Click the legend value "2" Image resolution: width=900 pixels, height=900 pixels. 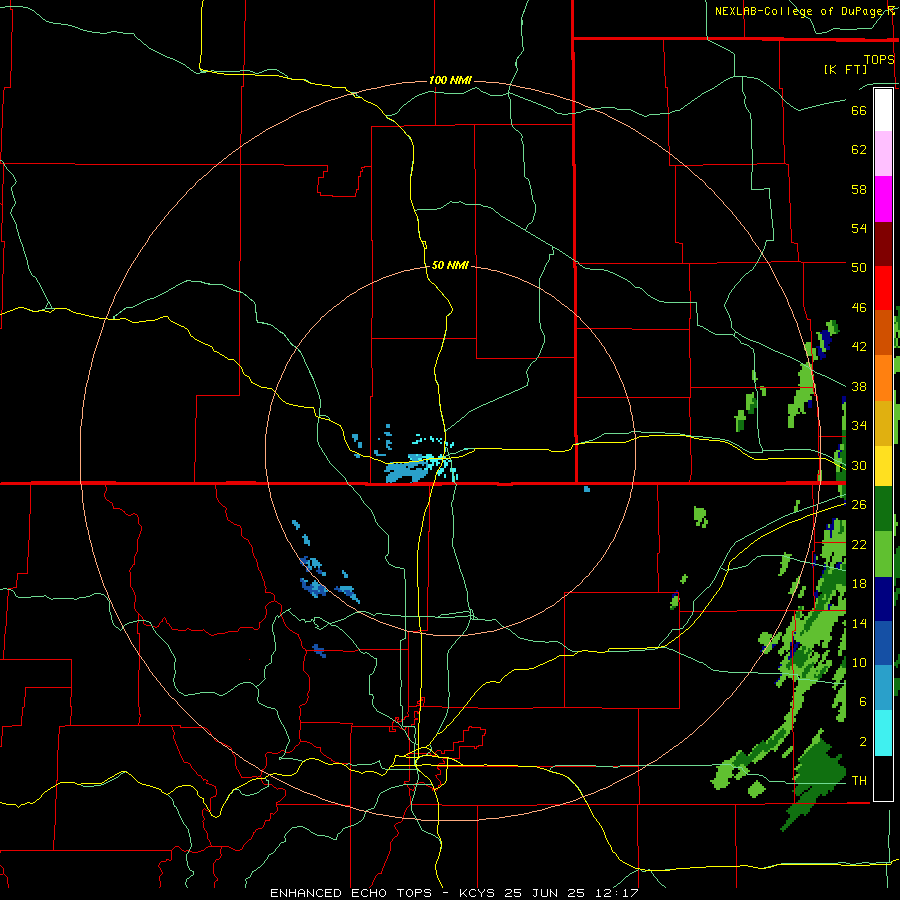click(863, 742)
